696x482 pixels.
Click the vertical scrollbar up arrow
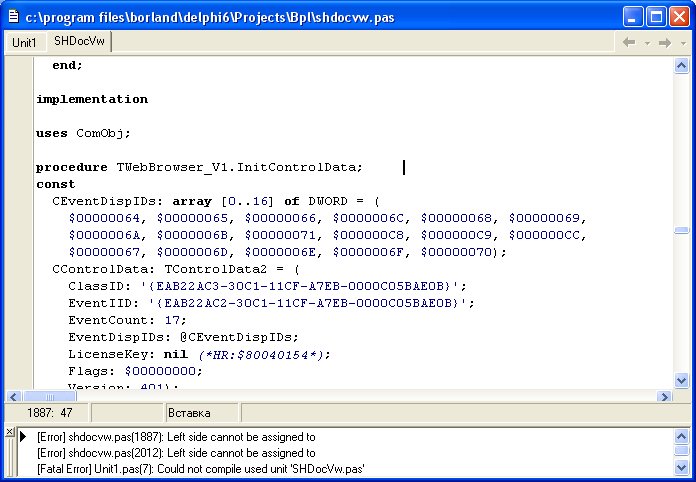coord(681,65)
